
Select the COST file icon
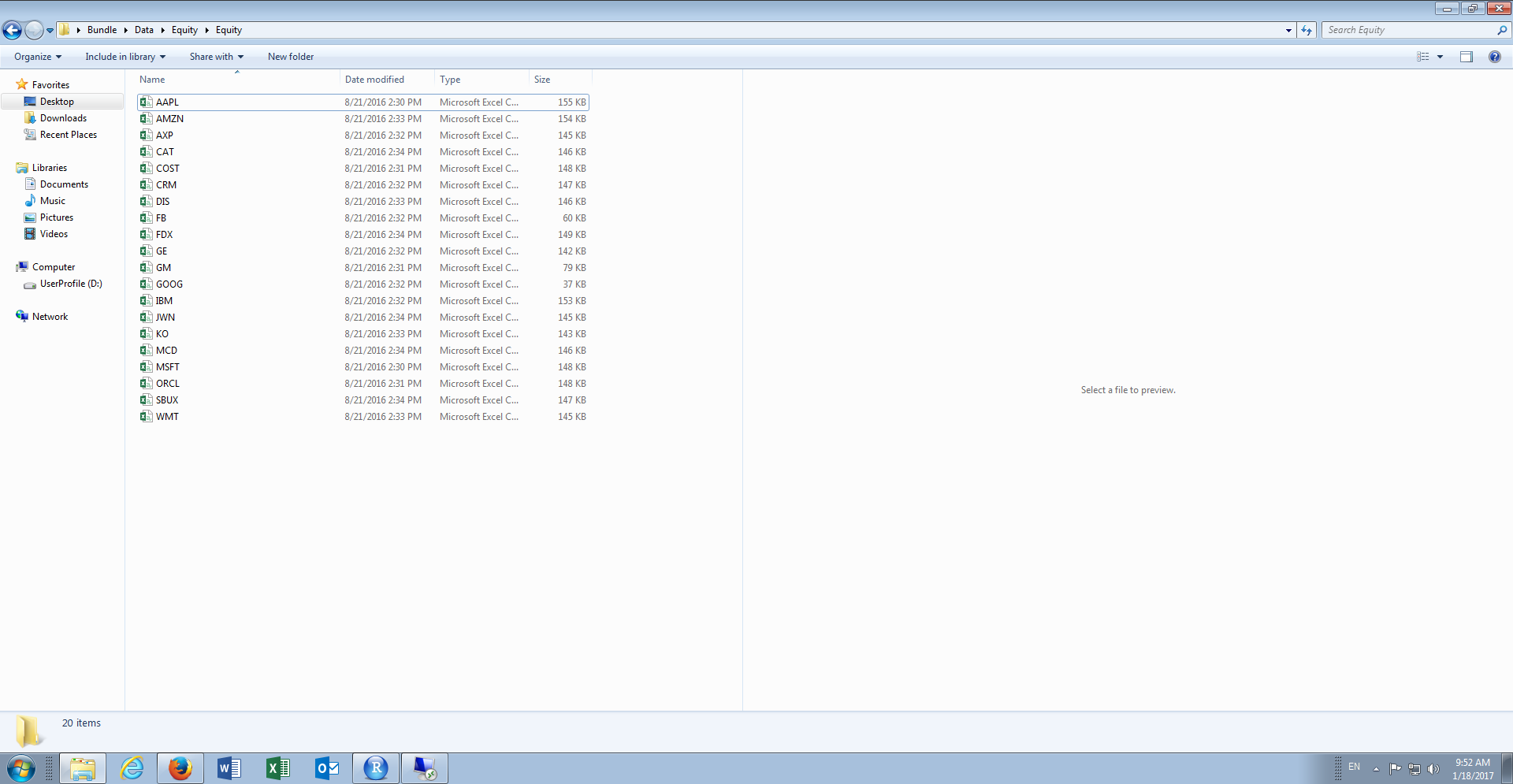pos(146,168)
